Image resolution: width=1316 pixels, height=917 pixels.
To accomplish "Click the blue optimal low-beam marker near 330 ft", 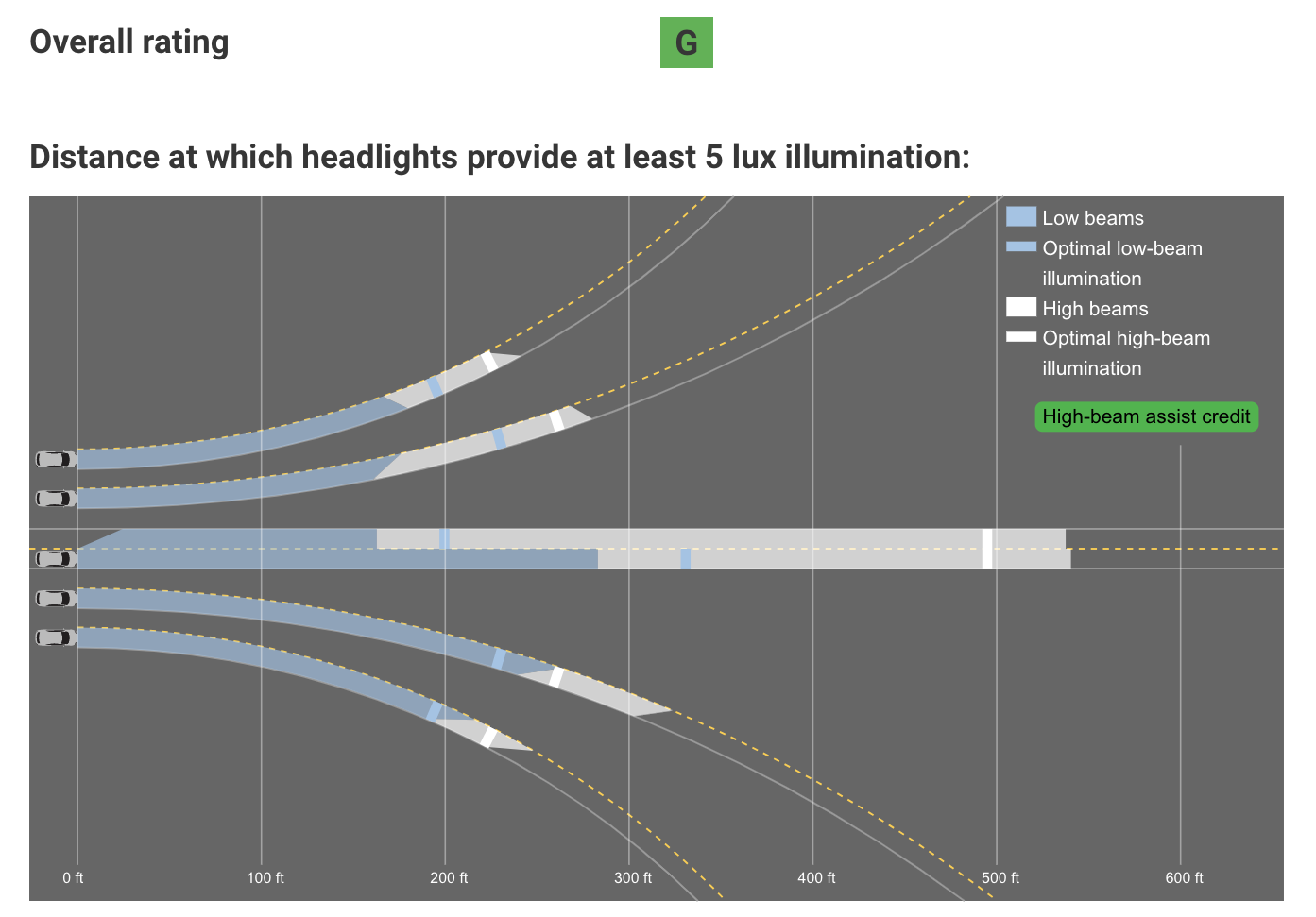I will pyautogui.click(x=686, y=559).
